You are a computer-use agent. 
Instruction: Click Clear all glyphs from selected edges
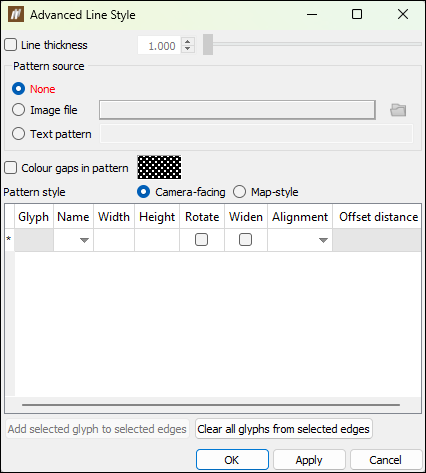283,429
